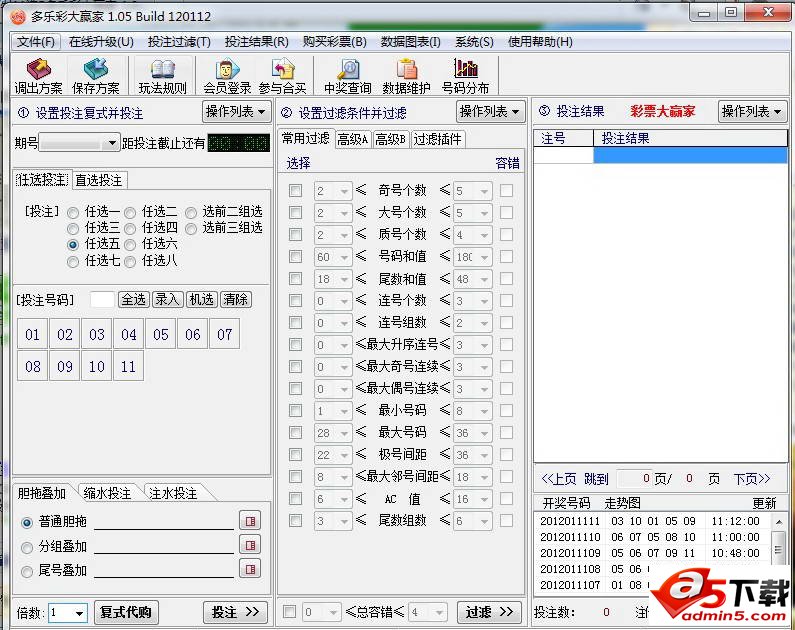Select number ball 11

128,366
